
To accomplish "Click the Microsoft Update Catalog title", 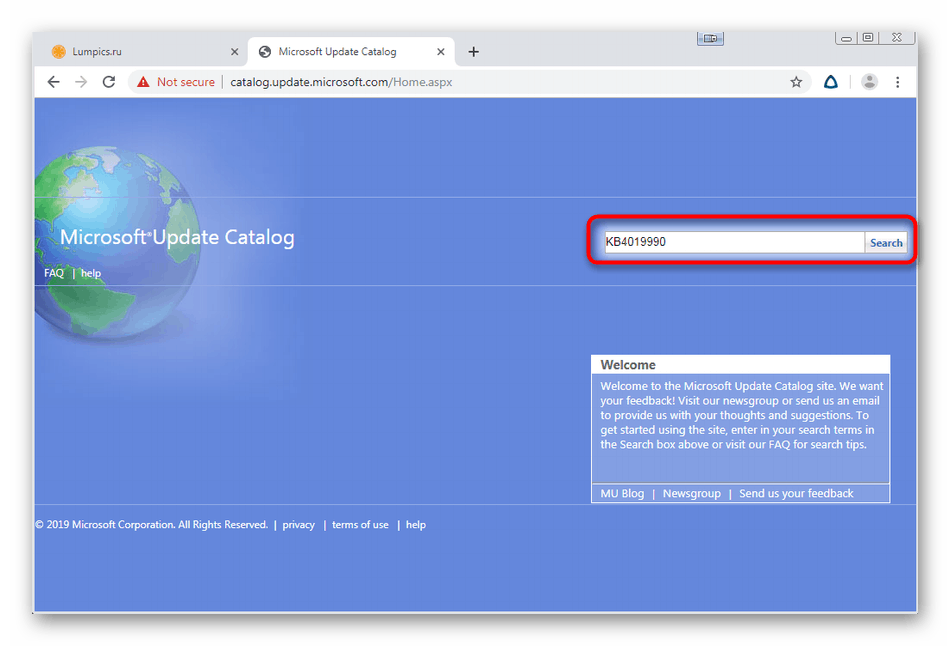I will (177, 237).
